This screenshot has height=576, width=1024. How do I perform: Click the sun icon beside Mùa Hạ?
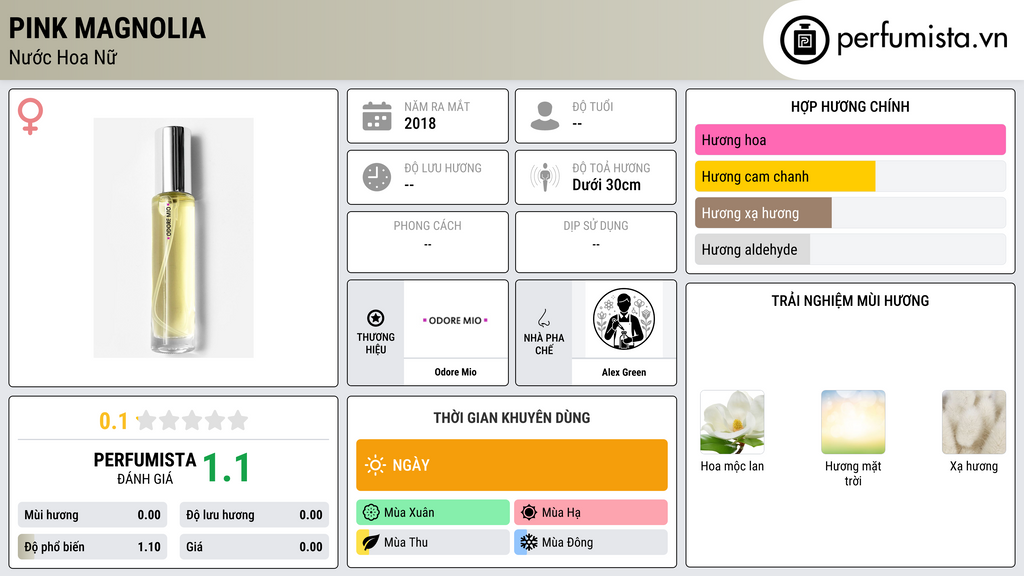coord(529,513)
